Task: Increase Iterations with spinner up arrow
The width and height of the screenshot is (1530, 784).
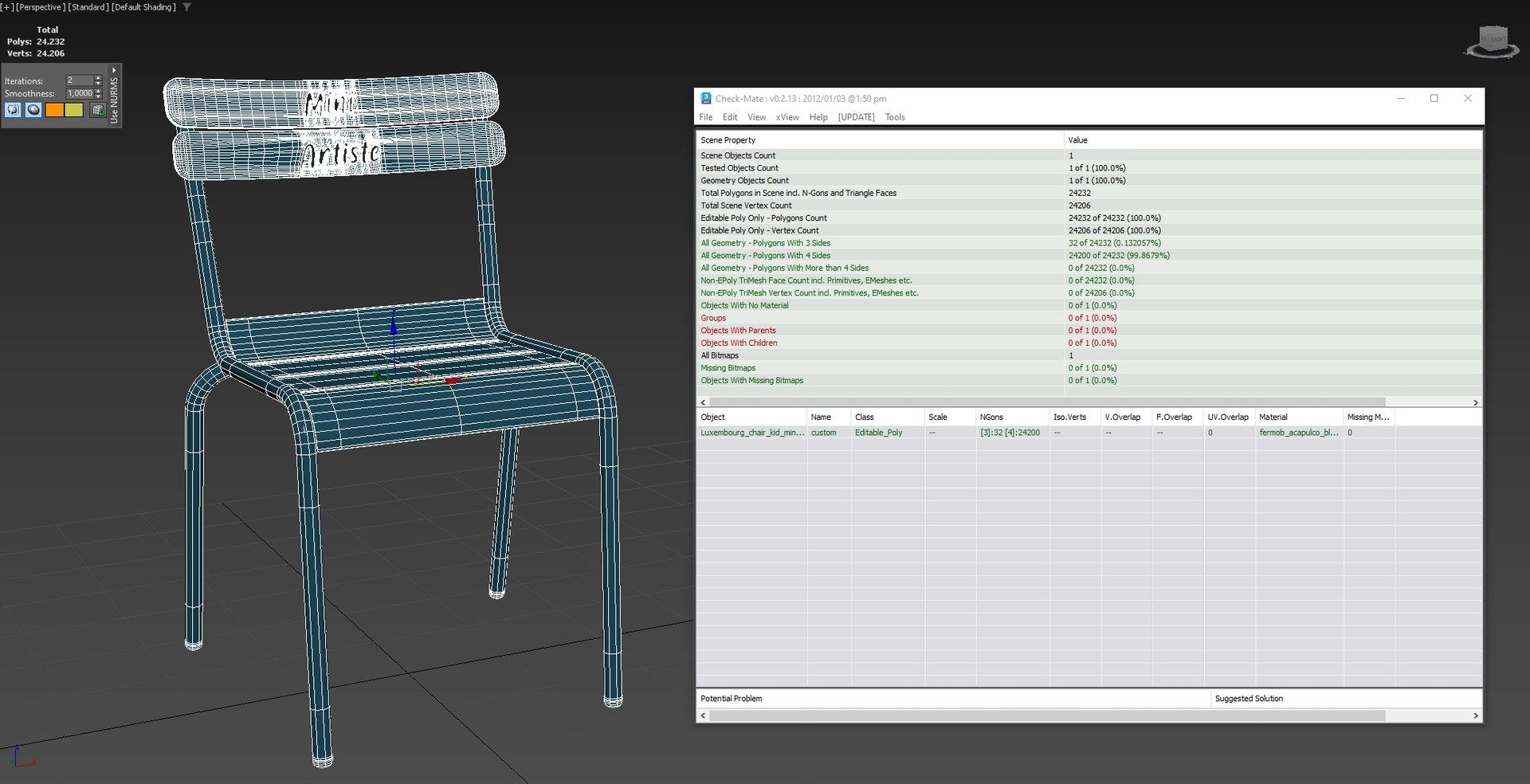Action: point(98,78)
